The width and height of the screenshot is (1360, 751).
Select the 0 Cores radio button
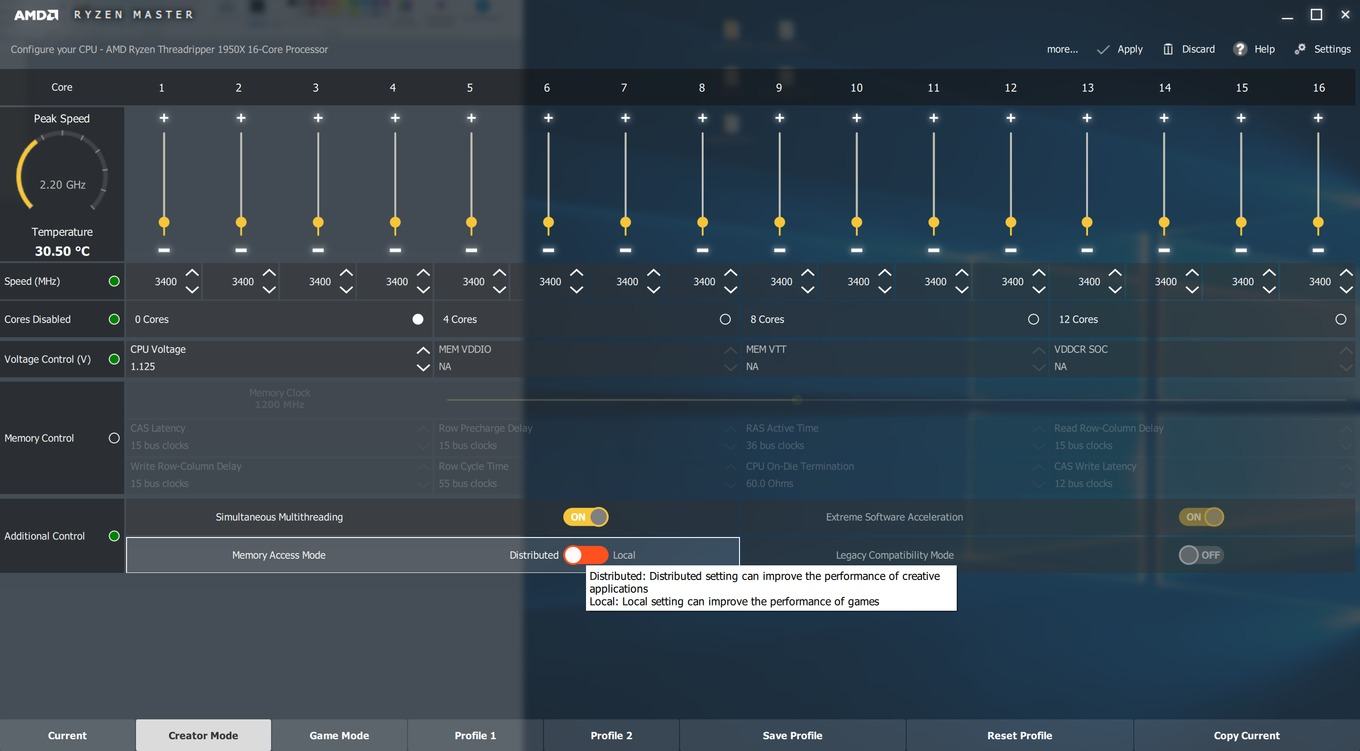click(x=418, y=319)
